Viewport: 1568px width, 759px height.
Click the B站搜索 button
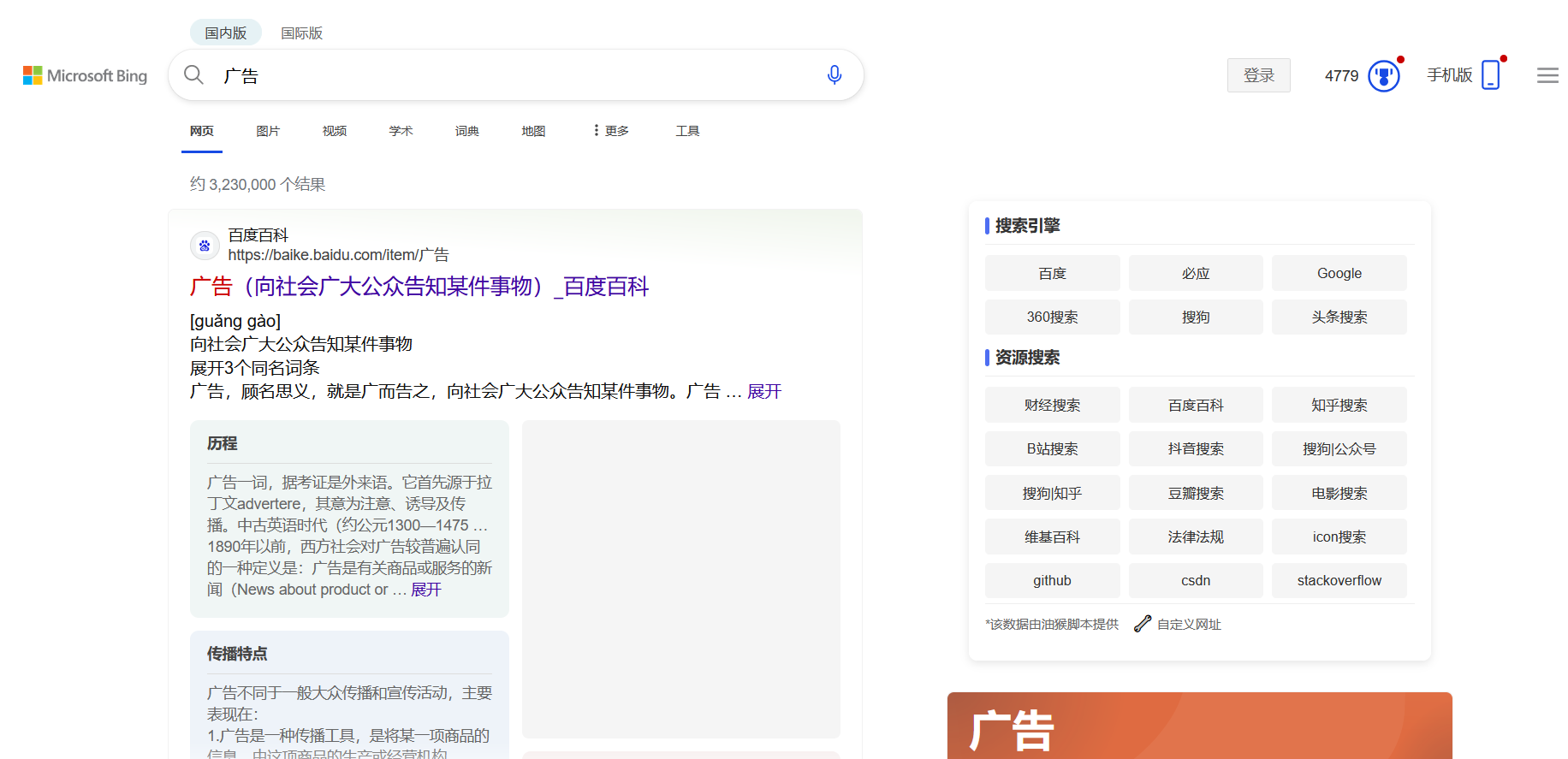point(1053,448)
